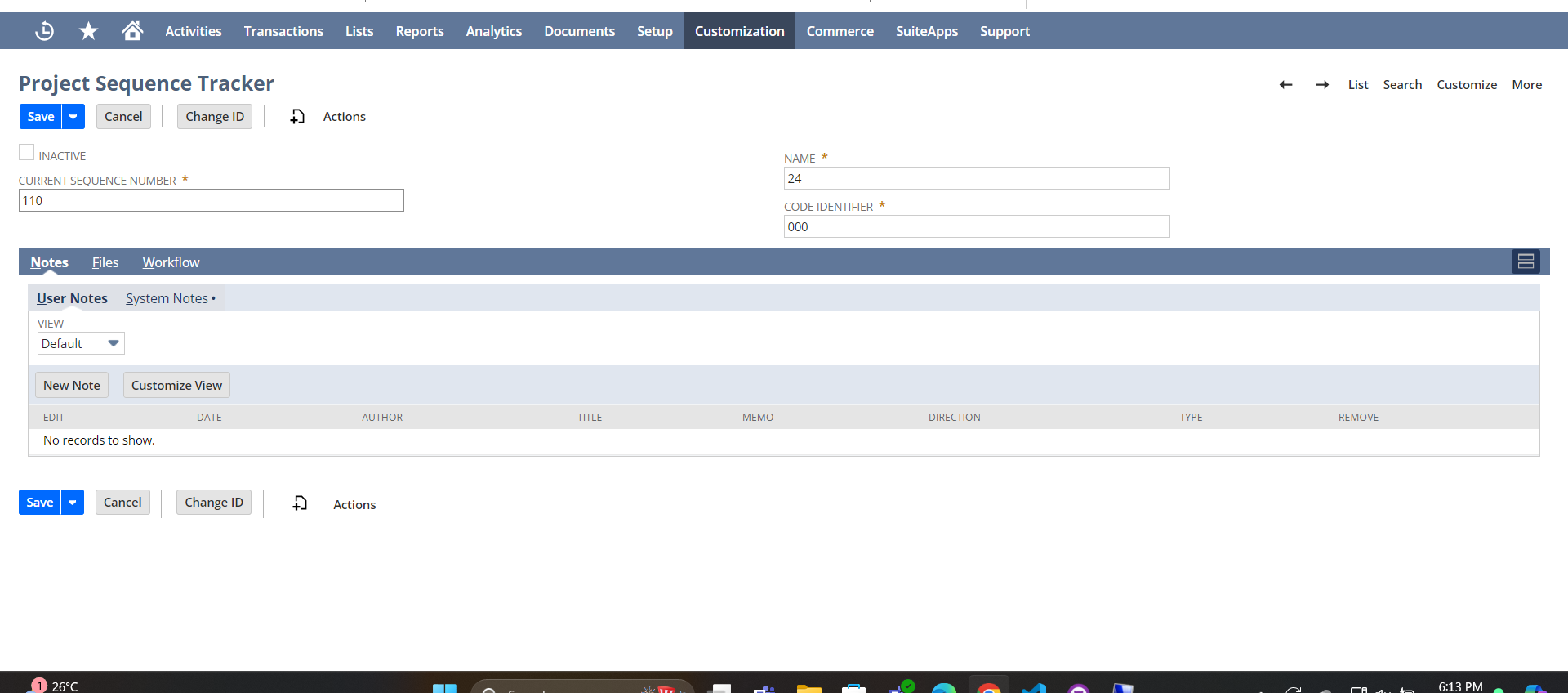
Task: Switch to the Workflow subtab
Action: (171, 262)
